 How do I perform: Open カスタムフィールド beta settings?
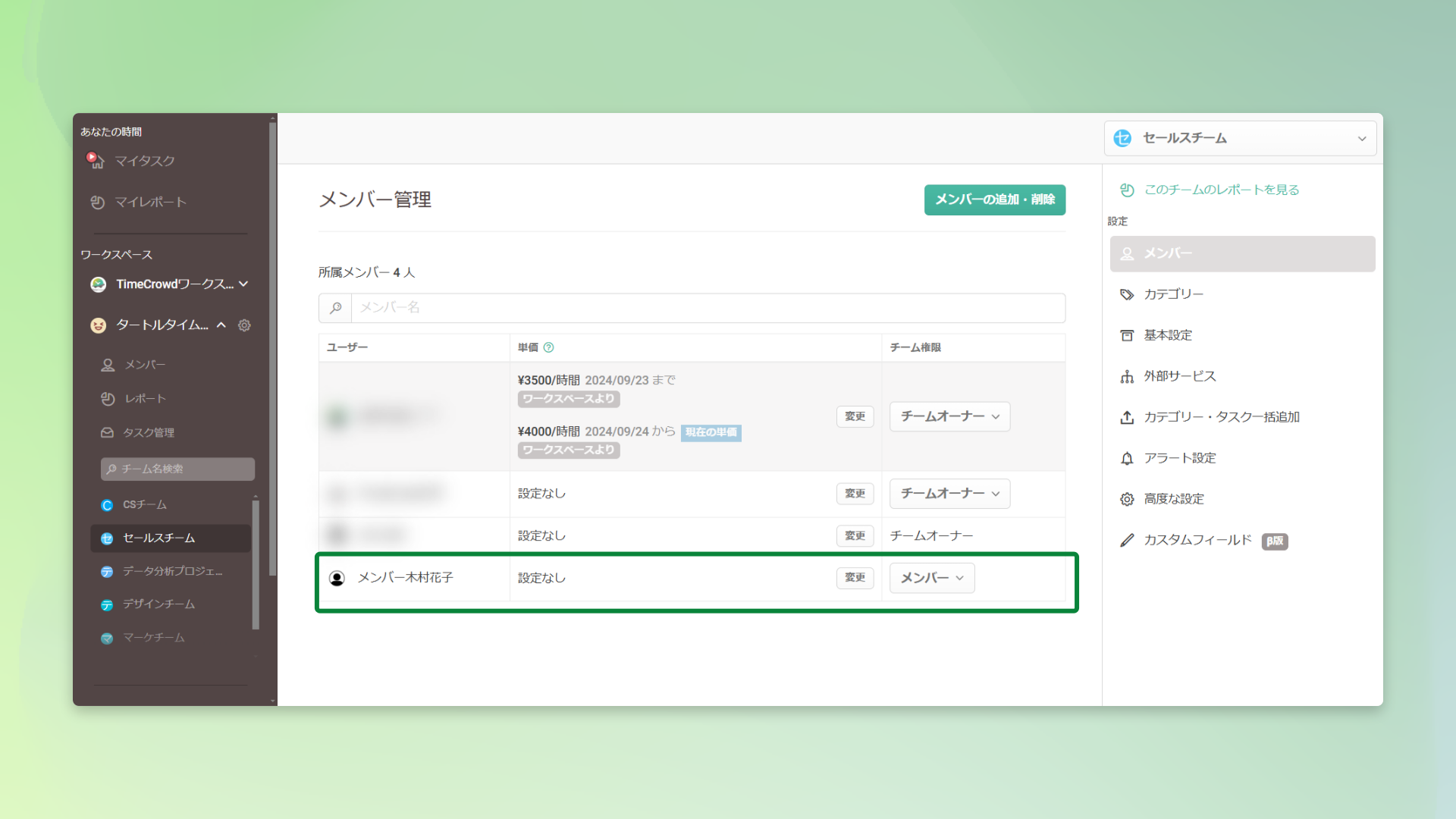(1197, 540)
